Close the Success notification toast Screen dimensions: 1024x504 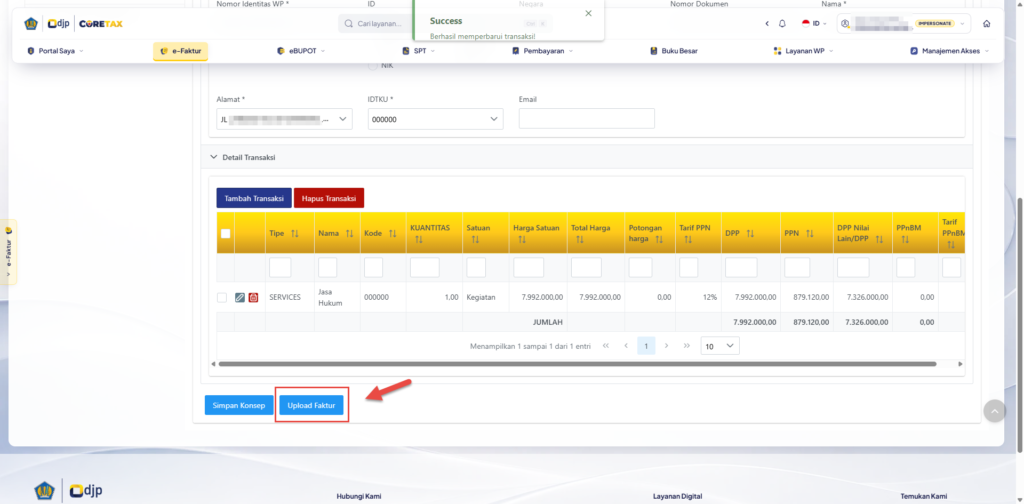pyautogui.click(x=588, y=13)
